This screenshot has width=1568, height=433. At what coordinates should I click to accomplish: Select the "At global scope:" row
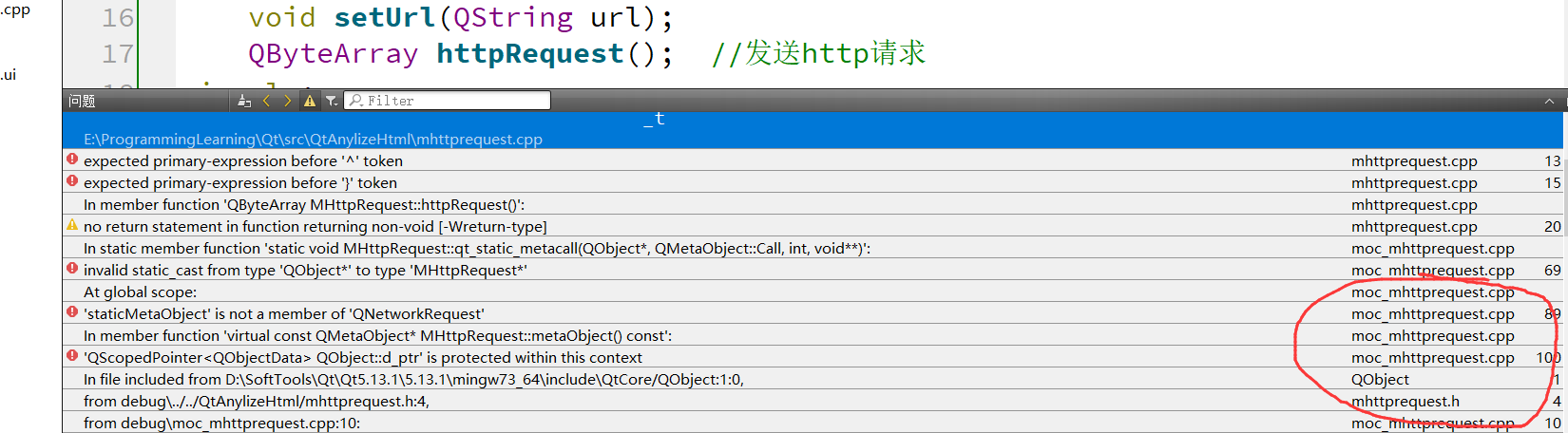point(813,292)
